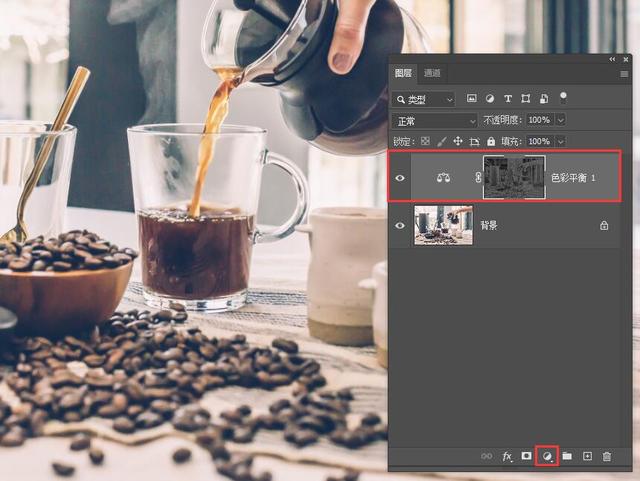Select the 背景 layer name

[x=489, y=225]
